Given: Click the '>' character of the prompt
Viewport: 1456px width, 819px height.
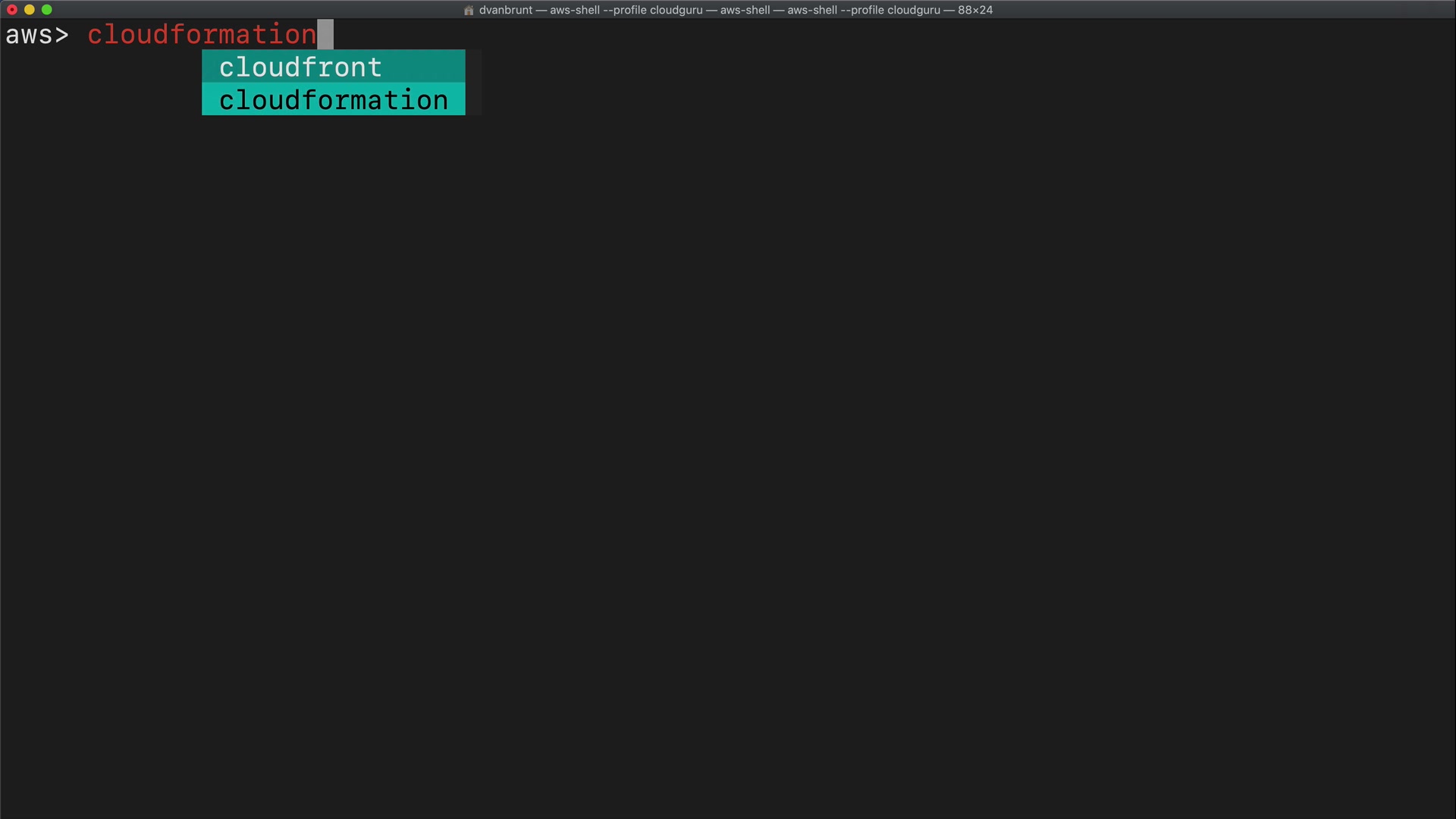Looking at the screenshot, I should tap(62, 35).
